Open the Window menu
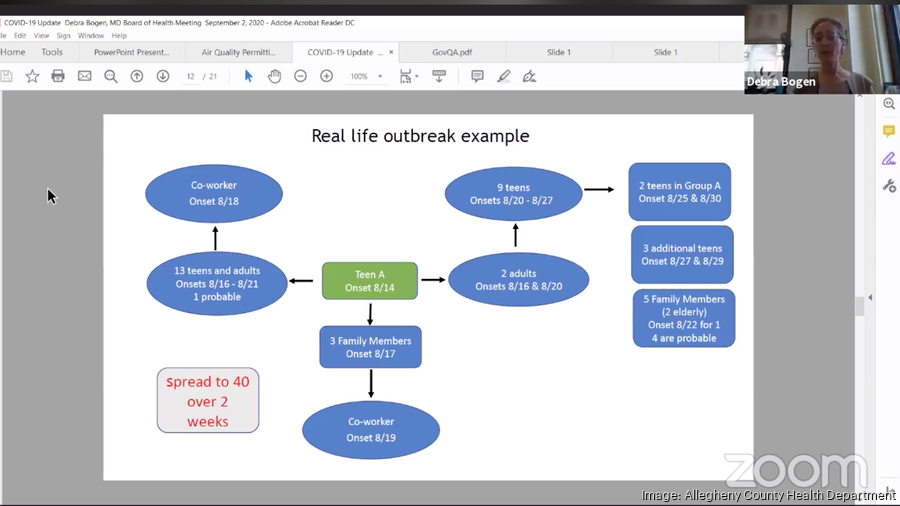 point(91,36)
